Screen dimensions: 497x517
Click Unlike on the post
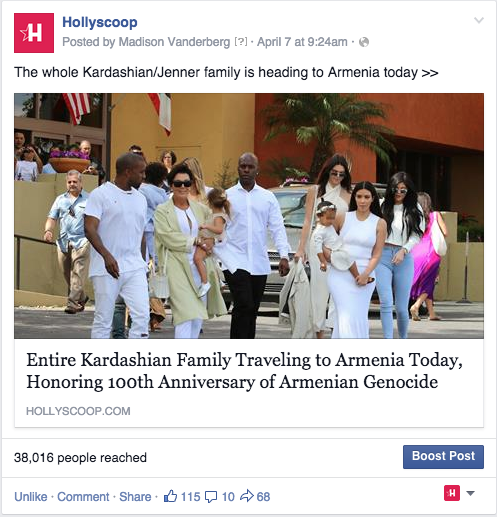31,497
